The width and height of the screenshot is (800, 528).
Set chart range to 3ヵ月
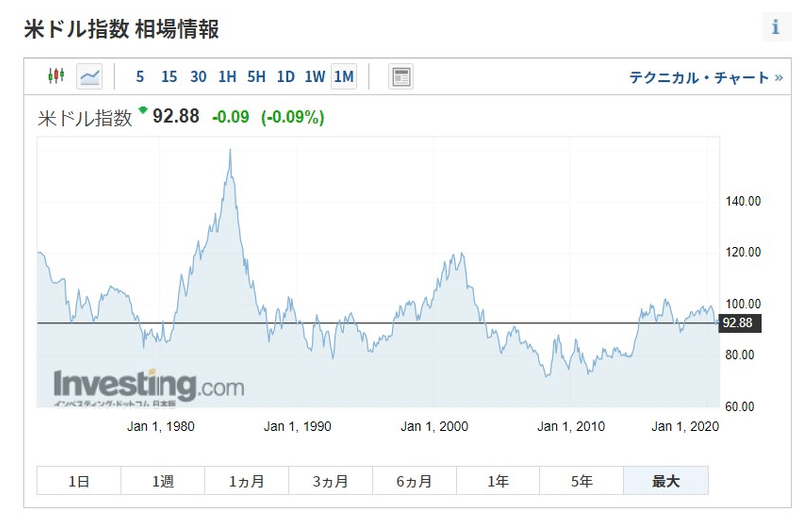(331, 481)
